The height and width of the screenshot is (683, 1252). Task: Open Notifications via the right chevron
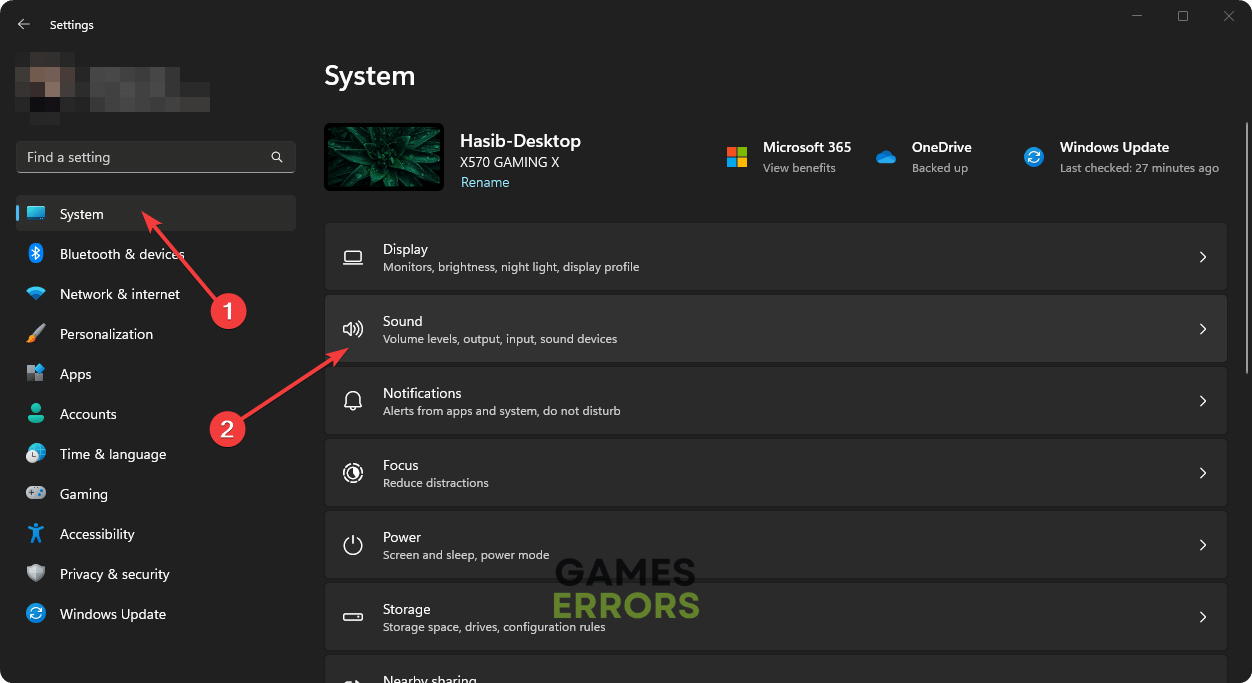[x=1203, y=401]
